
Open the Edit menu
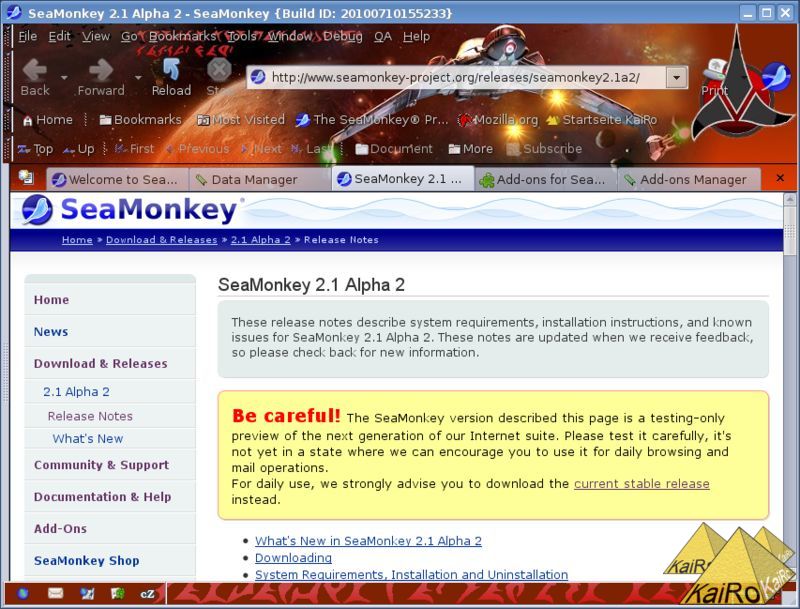click(60, 36)
